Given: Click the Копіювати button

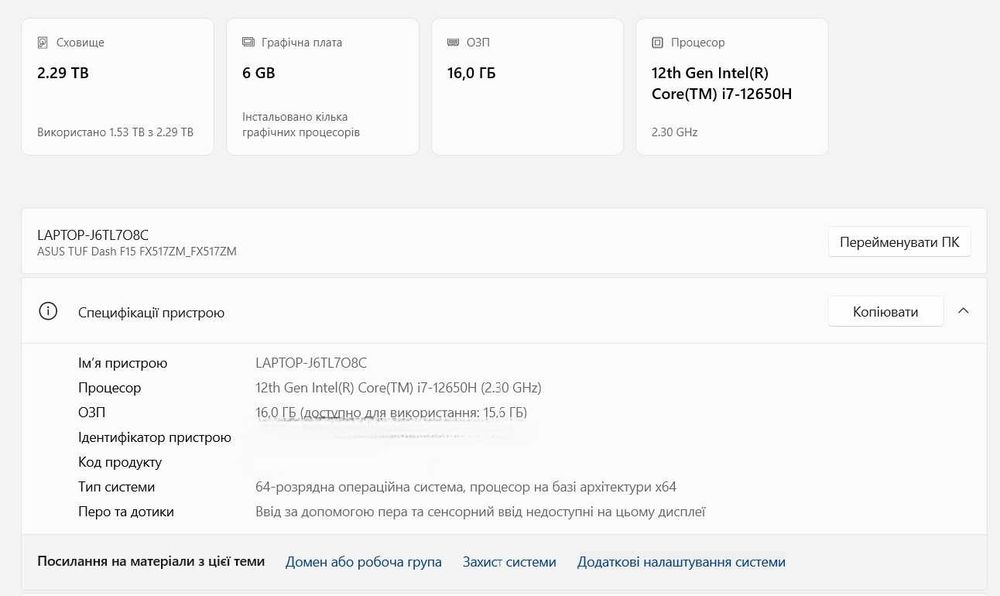Looking at the screenshot, I should (x=885, y=312).
